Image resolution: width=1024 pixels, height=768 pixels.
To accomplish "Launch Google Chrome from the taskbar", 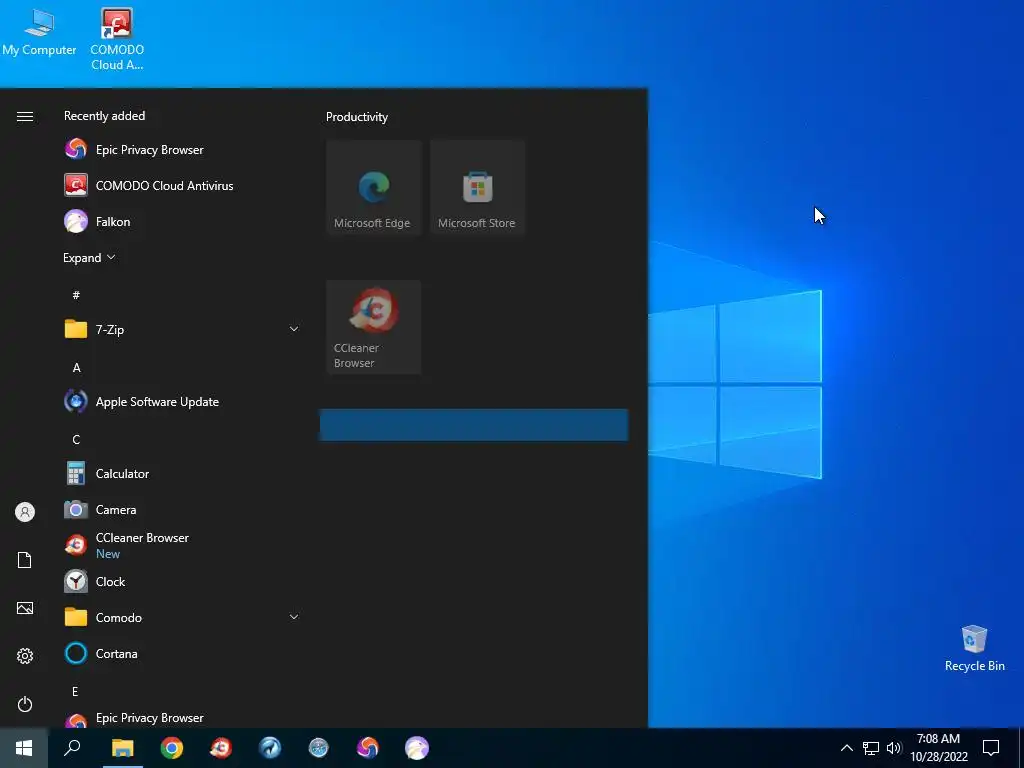I will (x=172, y=748).
